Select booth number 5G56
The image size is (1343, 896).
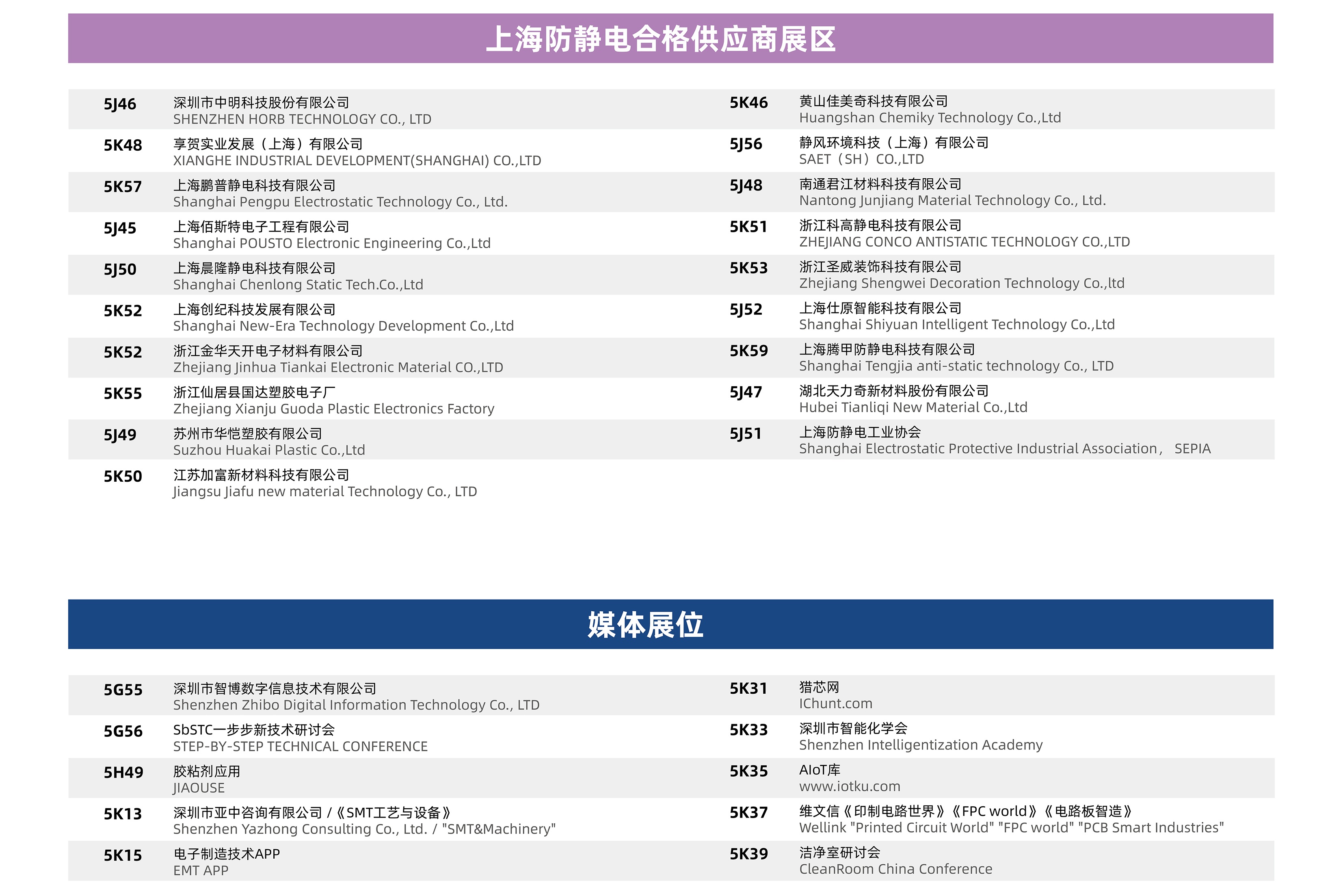click(x=123, y=732)
